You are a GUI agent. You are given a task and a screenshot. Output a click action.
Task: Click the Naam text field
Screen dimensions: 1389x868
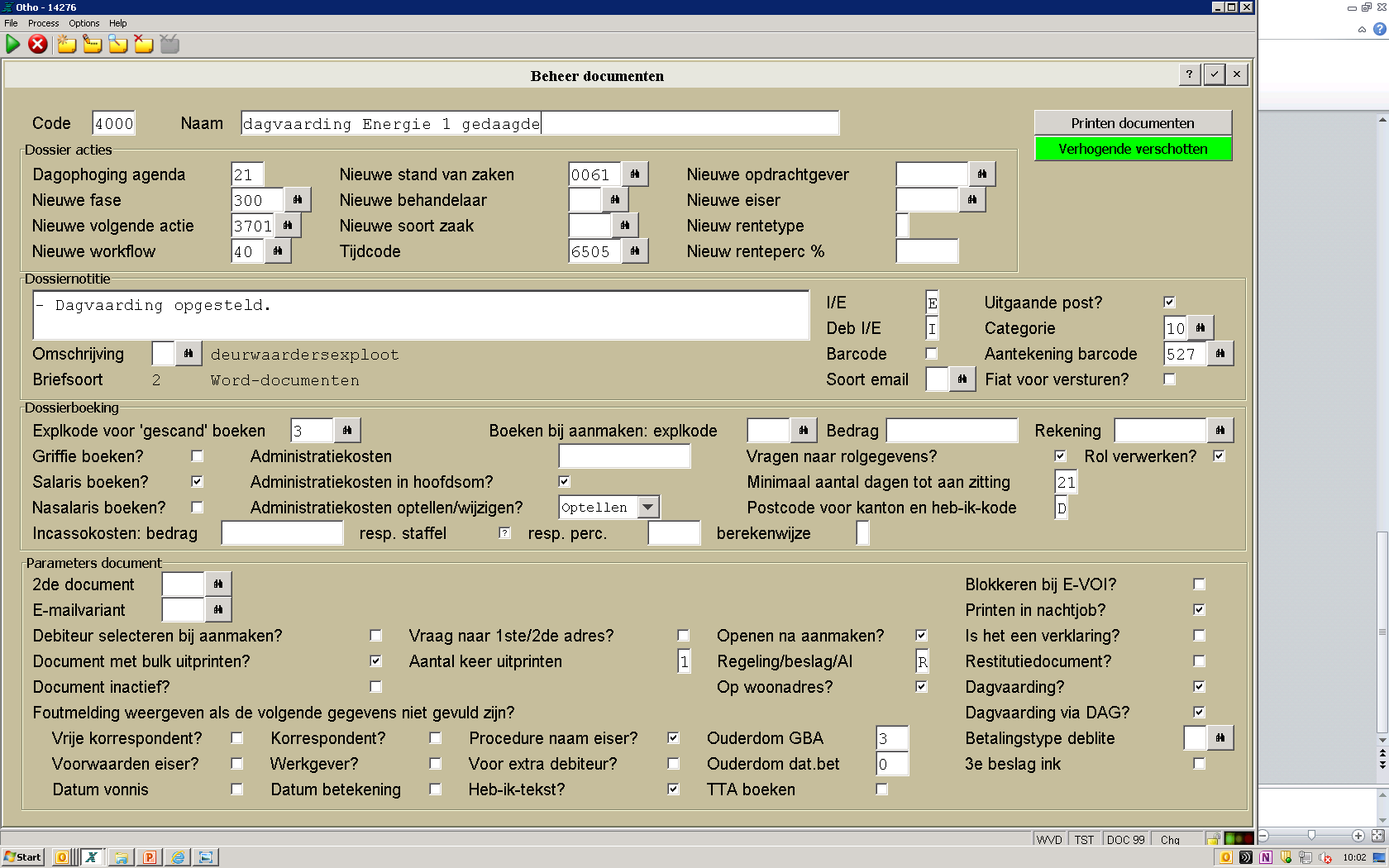click(540, 123)
